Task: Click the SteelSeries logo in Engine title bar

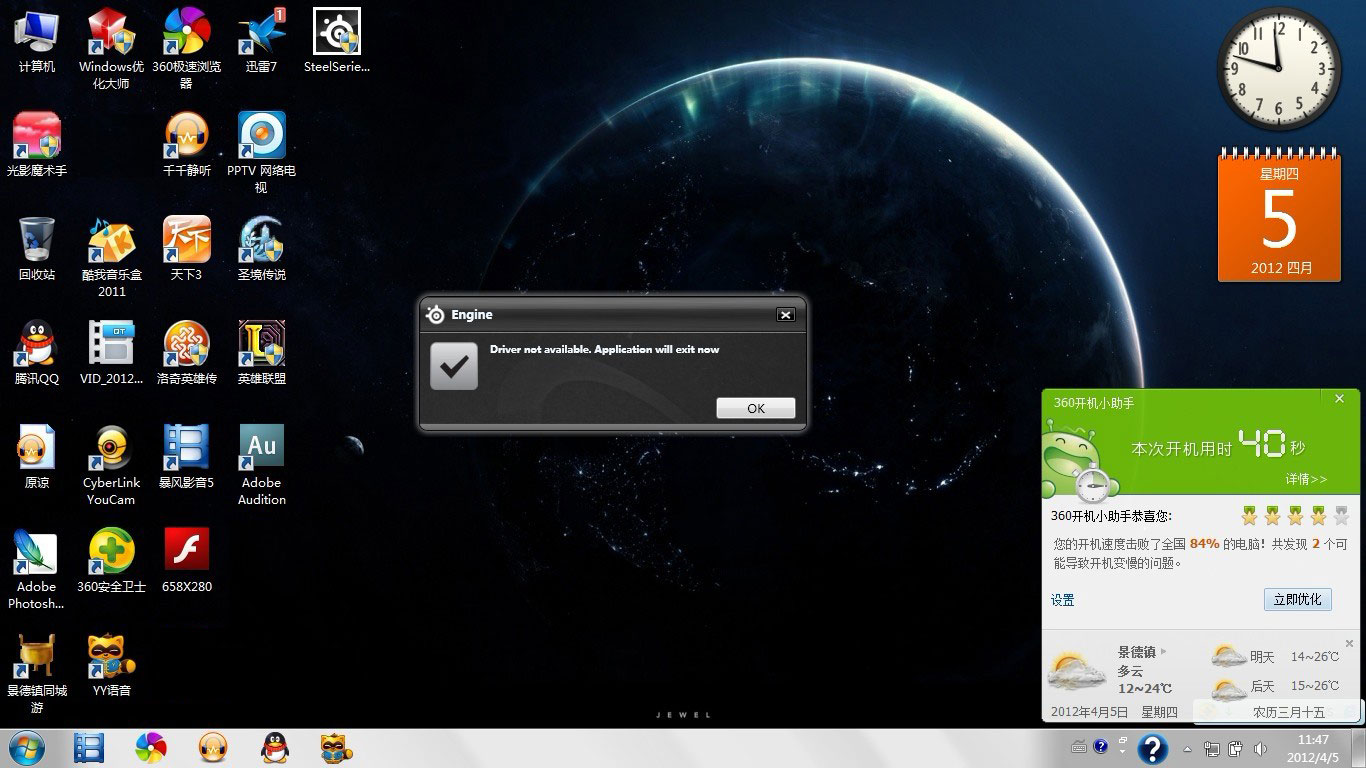Action: [x=435, y=315]
